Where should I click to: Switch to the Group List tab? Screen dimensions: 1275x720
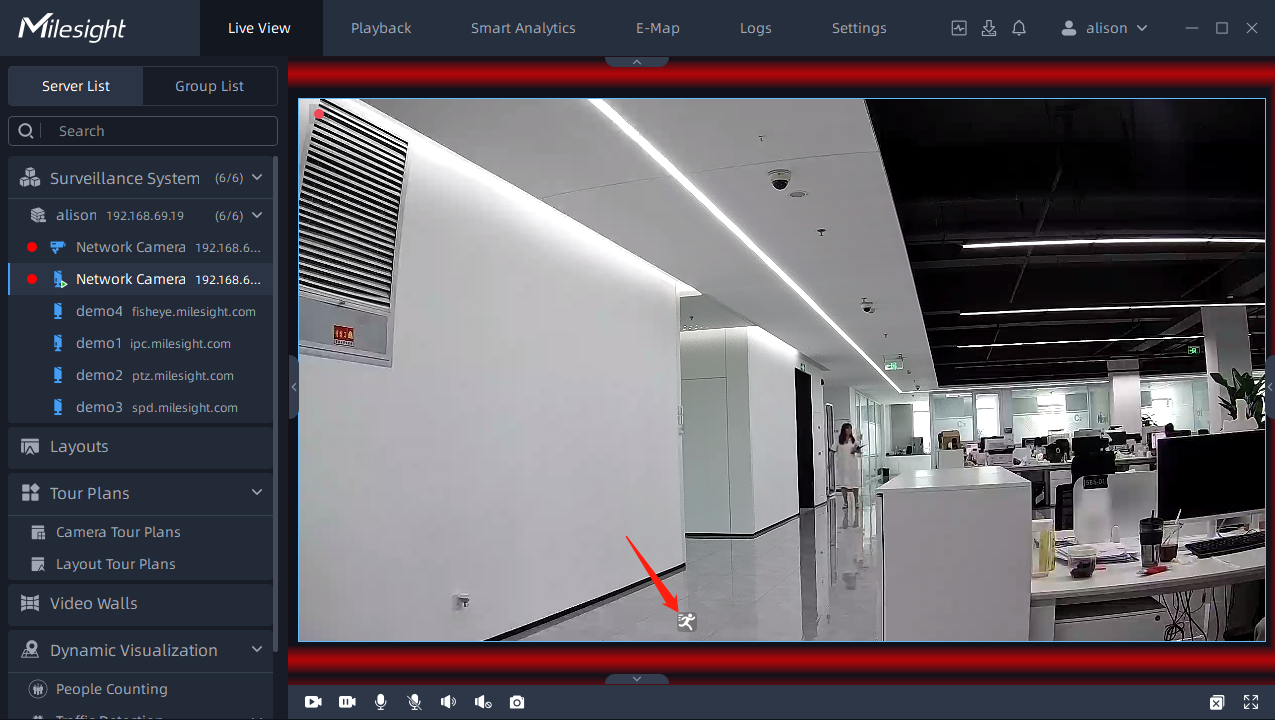coord(209,86)
